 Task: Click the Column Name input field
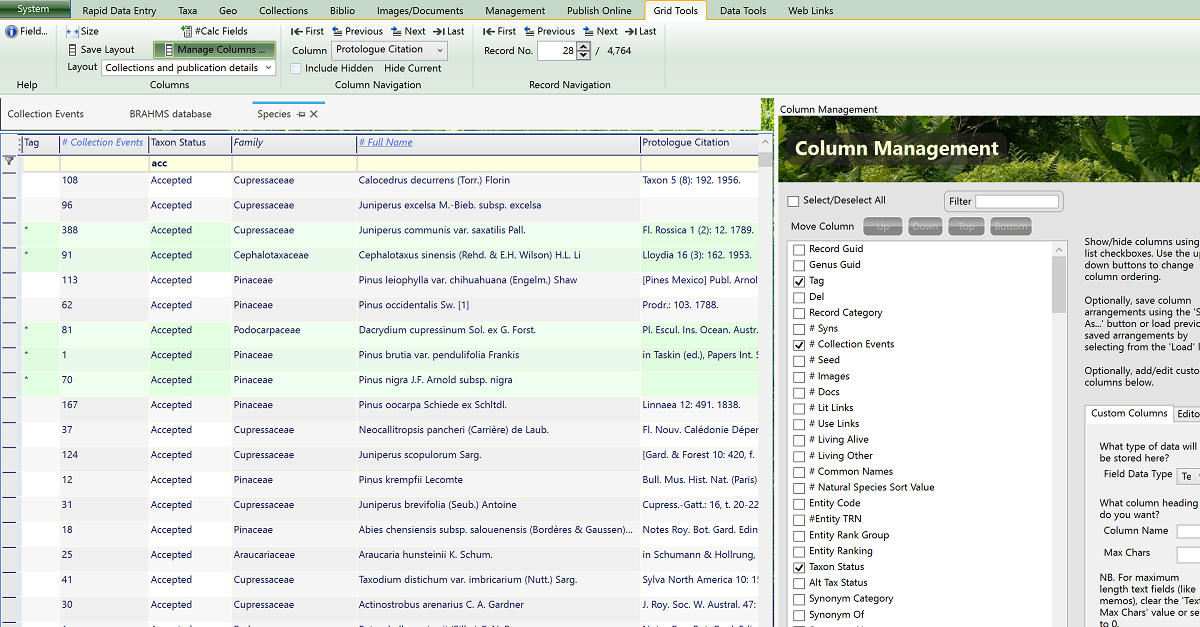coord(1188,532)
